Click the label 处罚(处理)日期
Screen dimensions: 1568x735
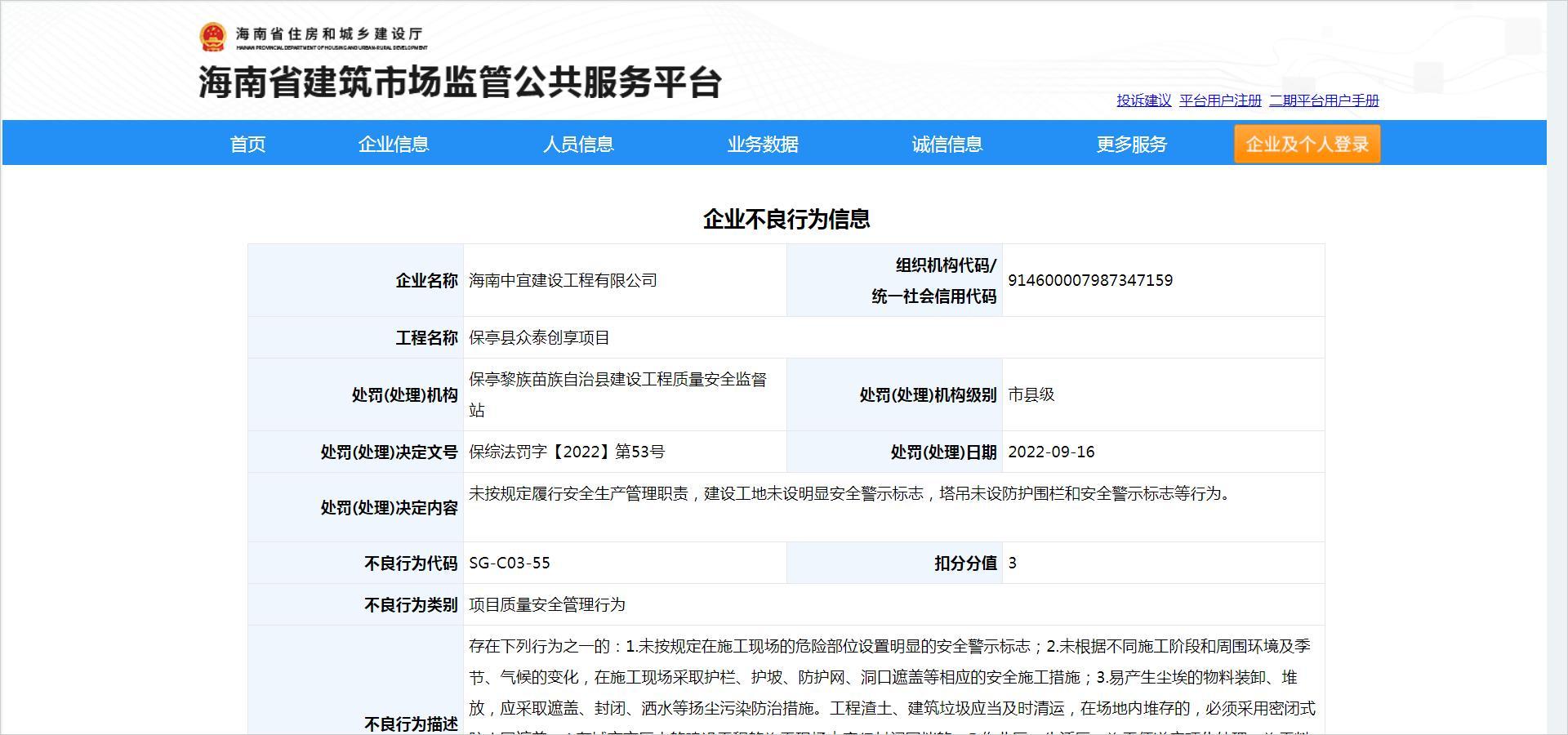pyautogui.click(x=943, y=452)
